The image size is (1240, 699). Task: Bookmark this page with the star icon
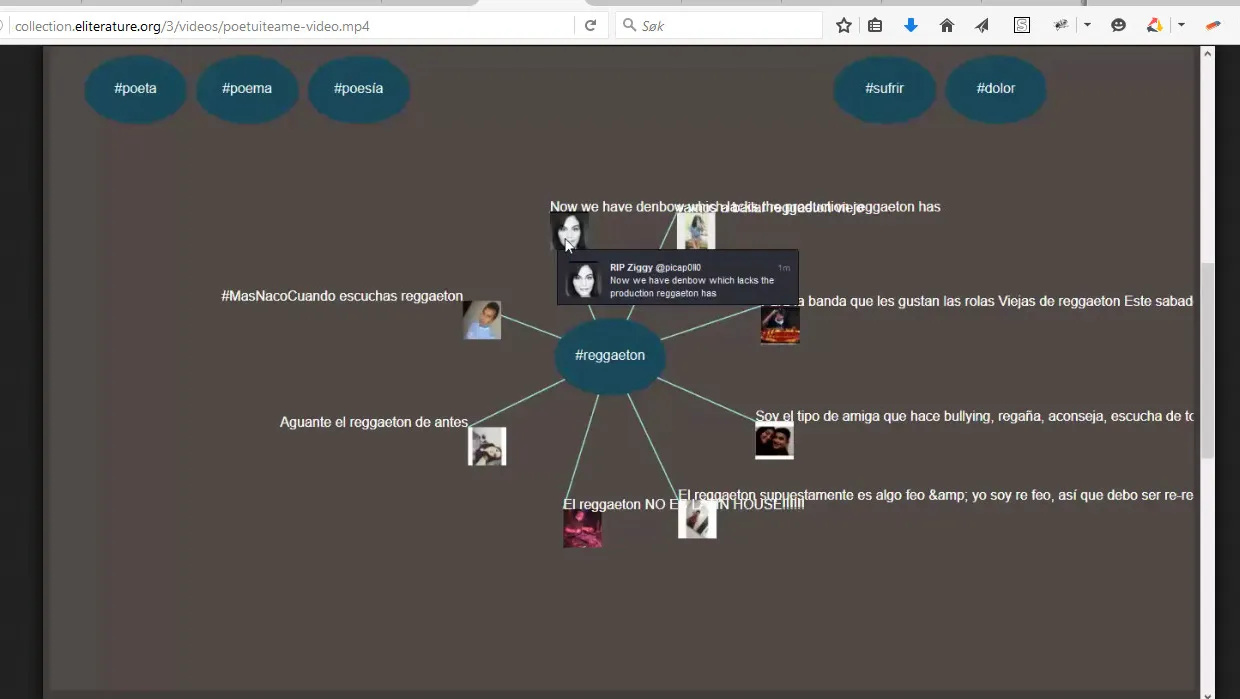pos(844,26)
